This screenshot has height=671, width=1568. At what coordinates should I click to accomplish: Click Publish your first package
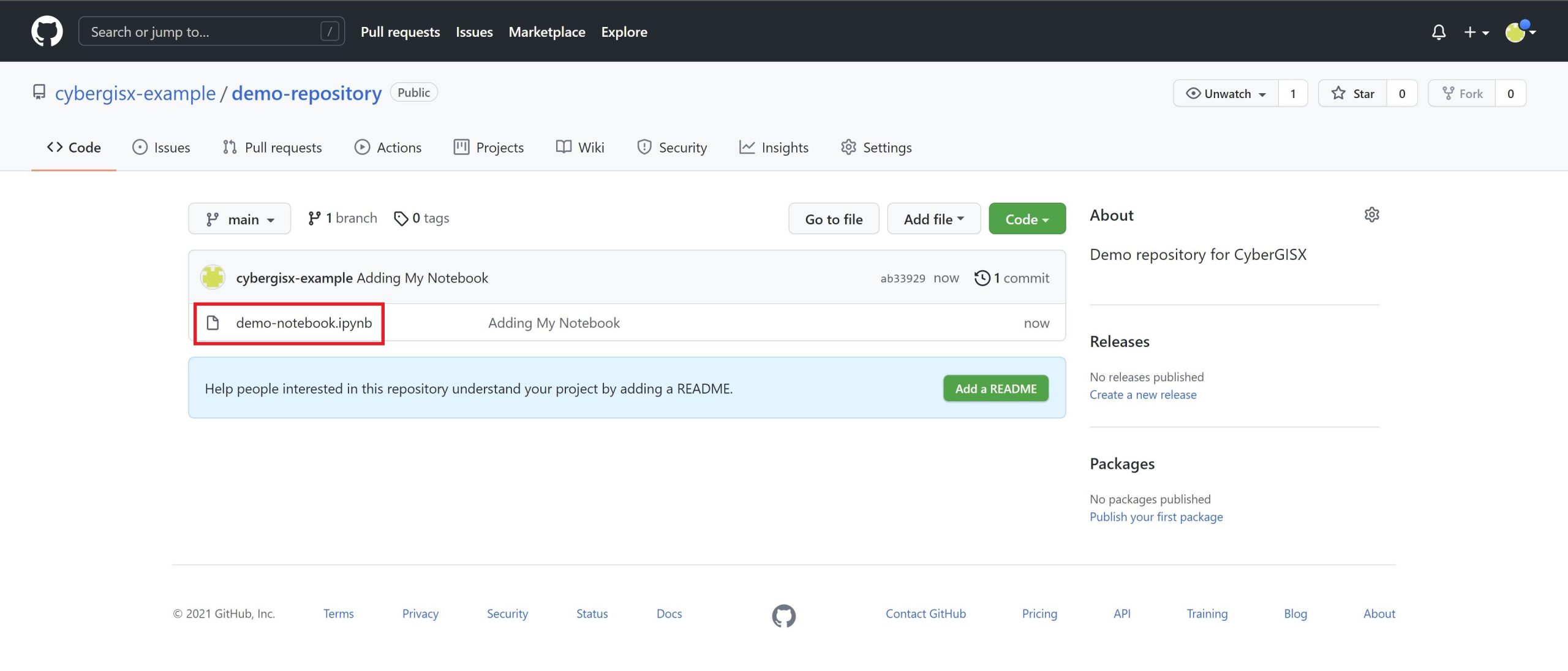1156,517
